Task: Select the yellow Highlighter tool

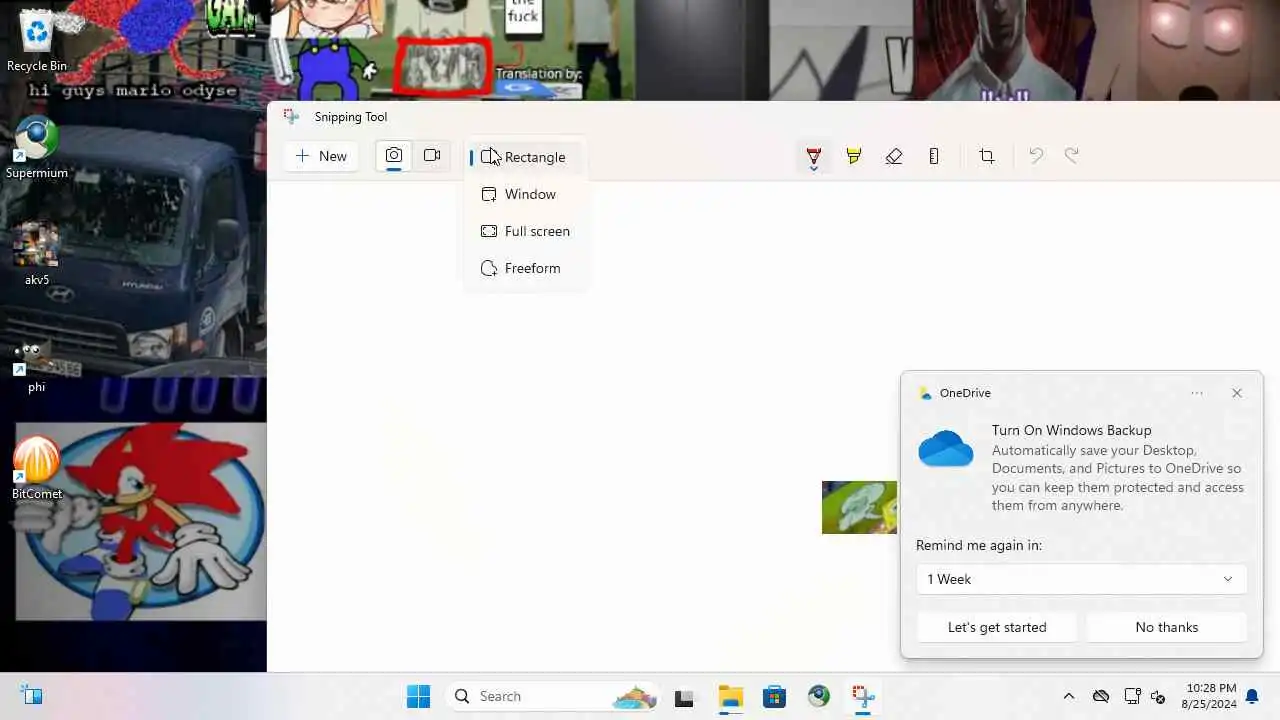Action: coord(854,156)
